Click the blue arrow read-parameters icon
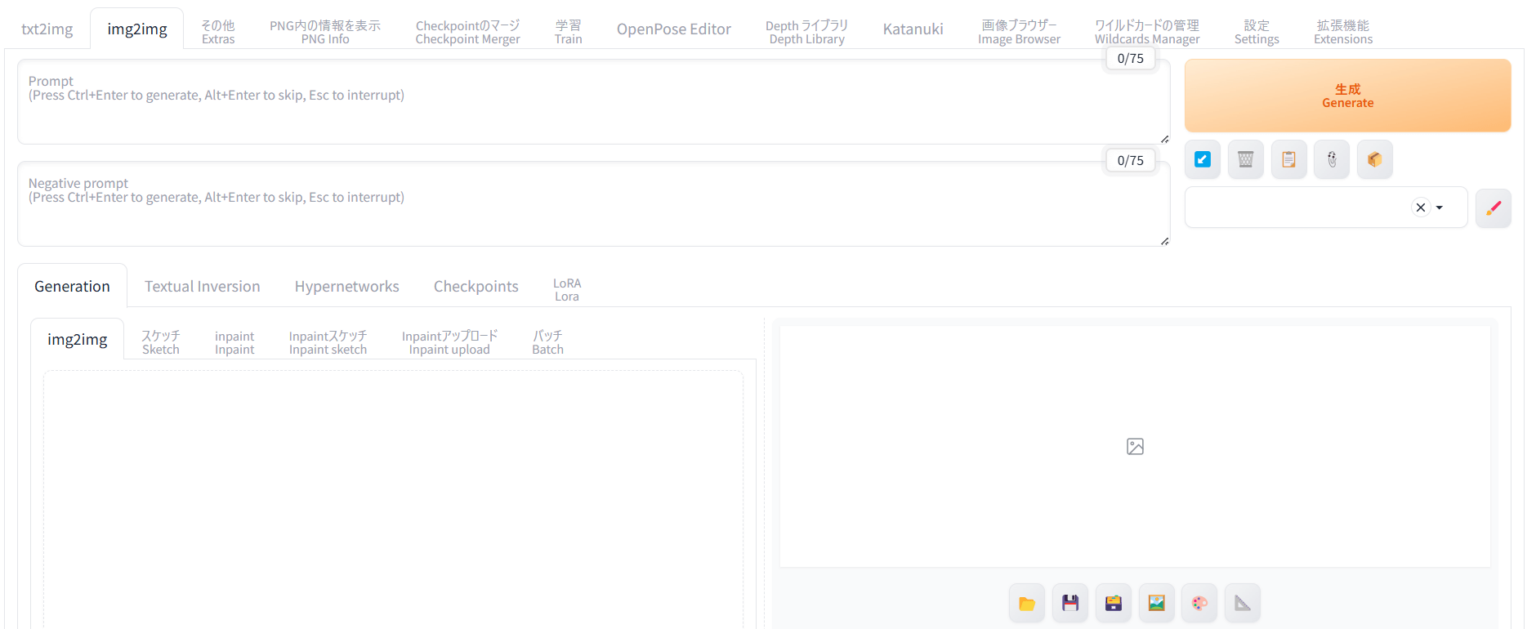 [1202, 159]
